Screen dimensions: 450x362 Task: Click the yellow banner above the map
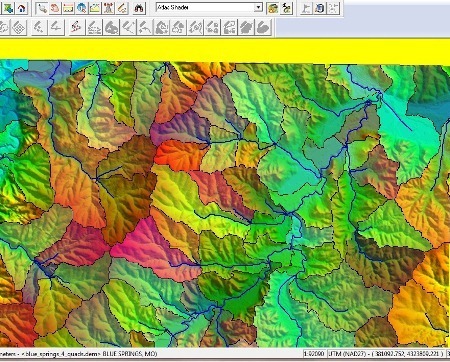225,50
